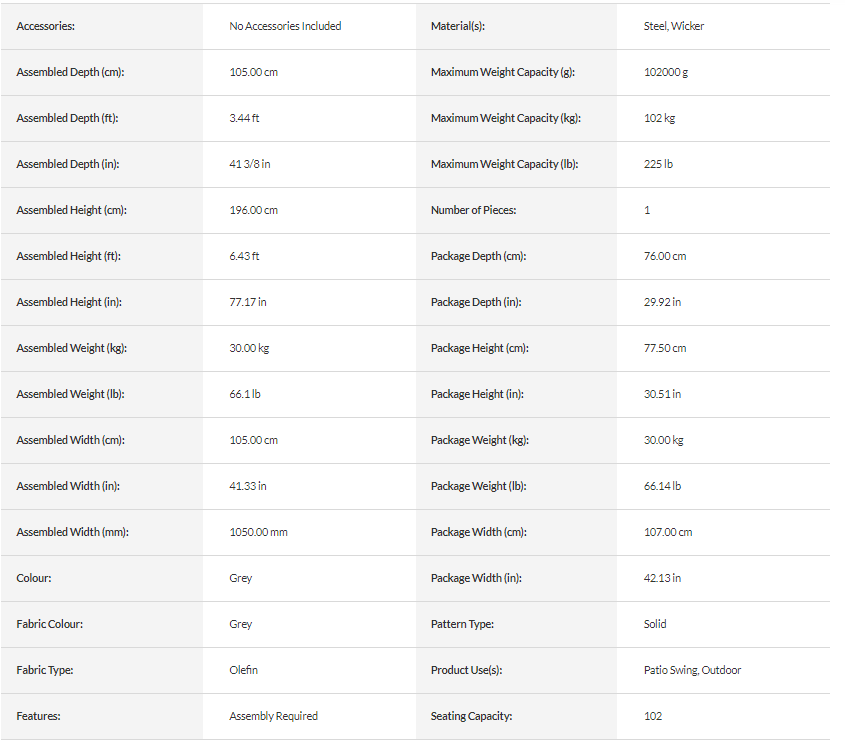Viewport: 845px width, 741px height.
Task: Select the '1050.00 mm' width value
Action: click(x=258, y=532)
